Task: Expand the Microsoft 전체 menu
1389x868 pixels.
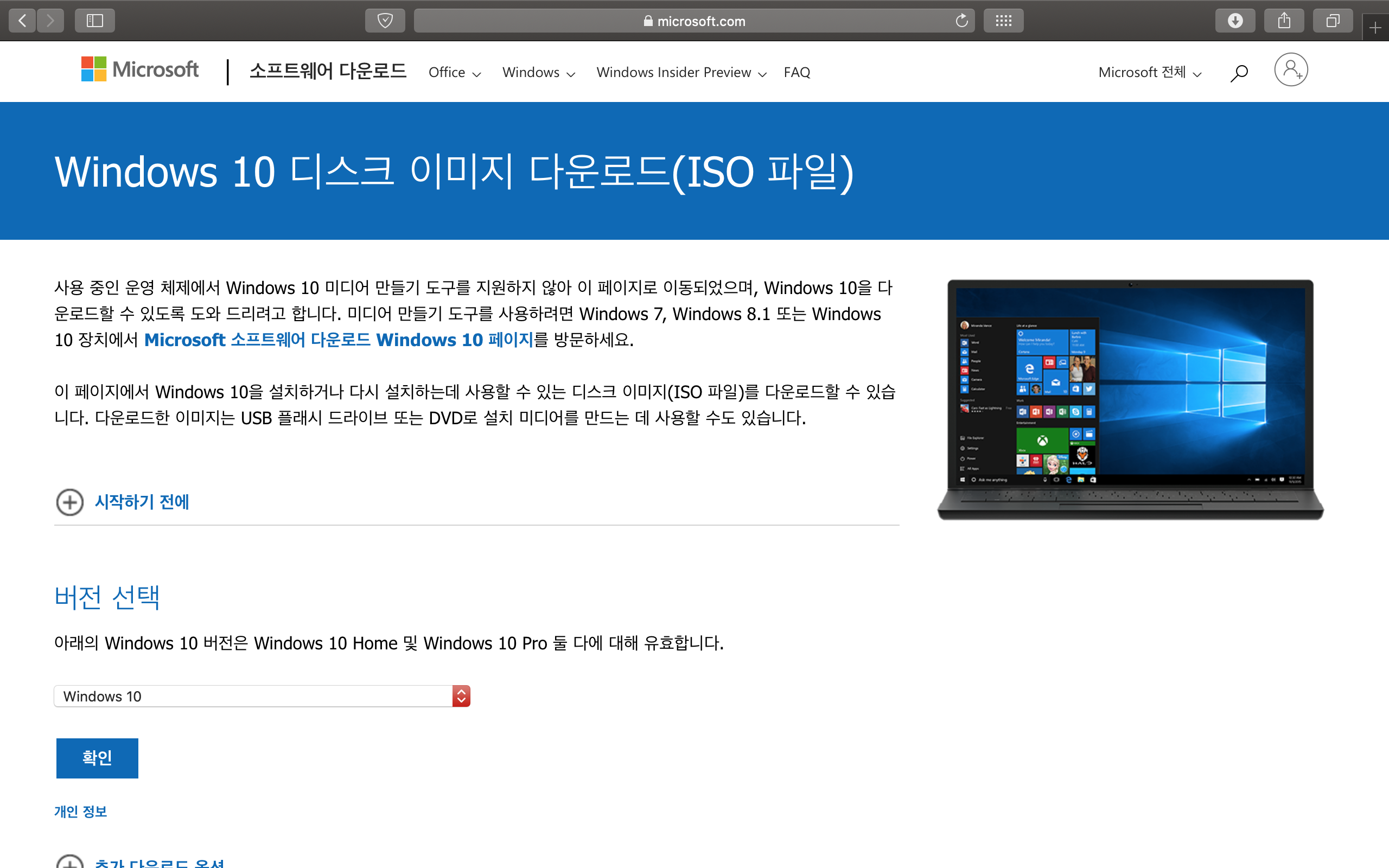Action: (x=1150, y=72)
